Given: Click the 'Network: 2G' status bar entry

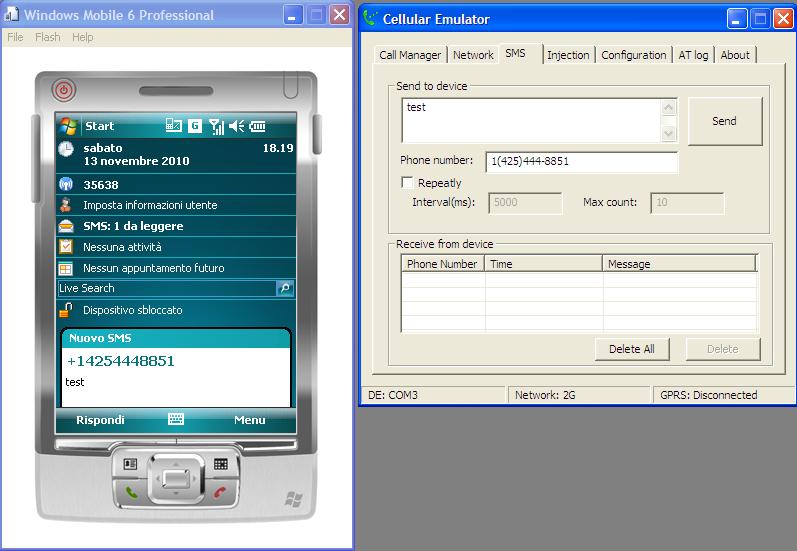Looking at the screenshot, I should click(579, 395).
